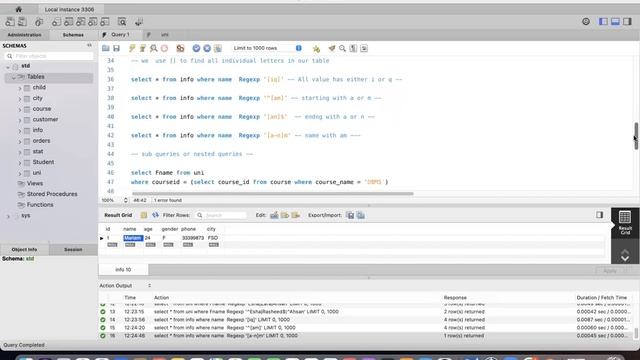
Task: Open the Object Info tab
Action: point(24,249)
